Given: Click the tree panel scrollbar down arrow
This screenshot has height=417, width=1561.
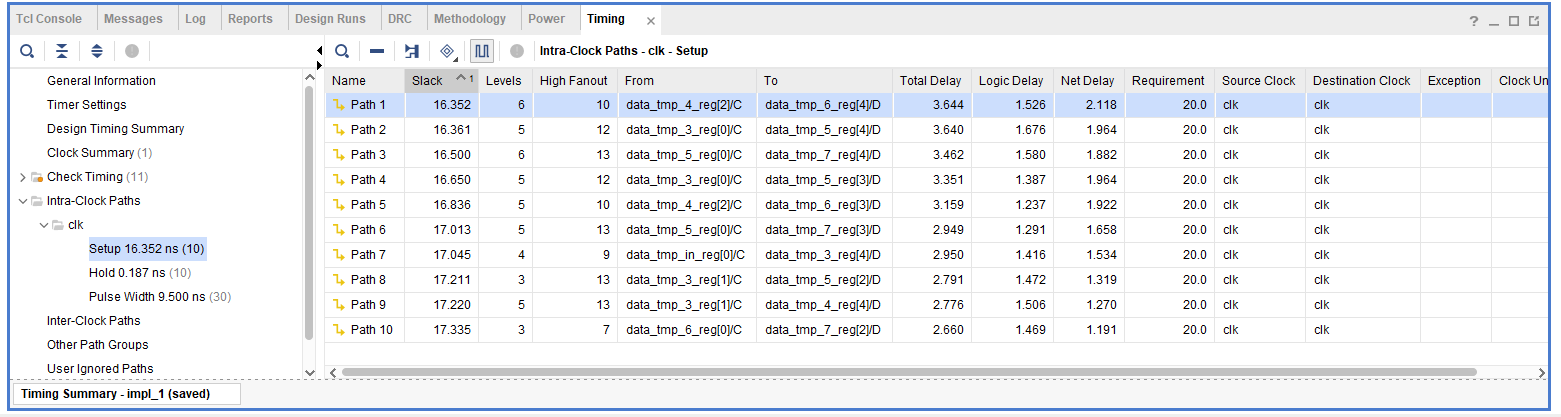Looking at the screenshot, I should tap(309, 372).
